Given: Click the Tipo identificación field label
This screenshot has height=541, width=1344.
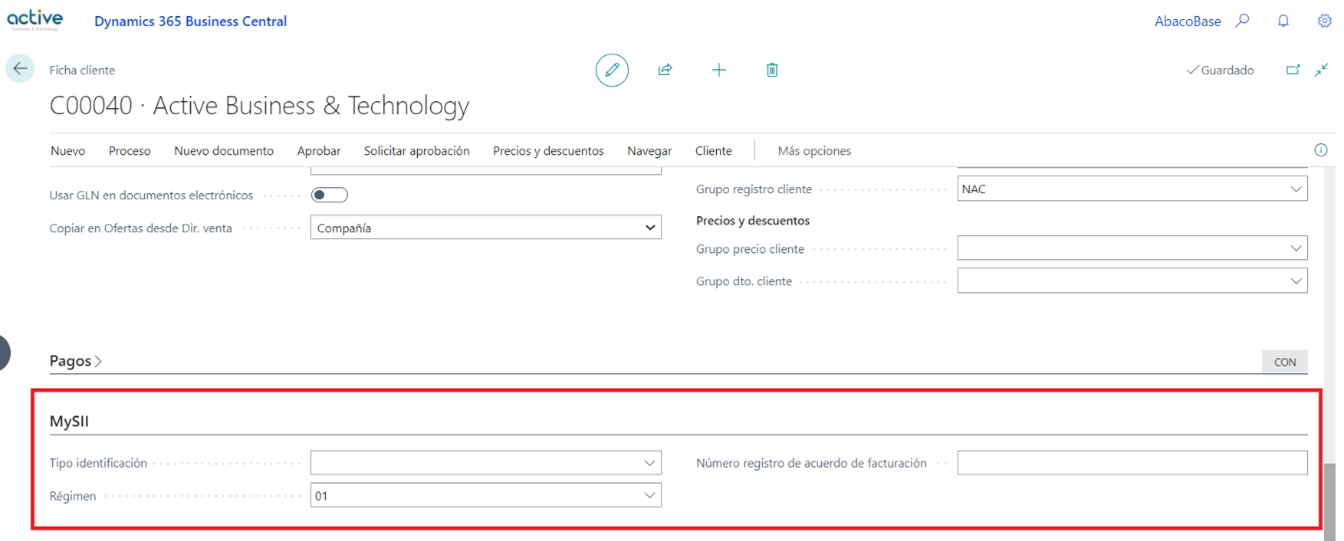Looking at the screenshot, I should coord(98,463).
